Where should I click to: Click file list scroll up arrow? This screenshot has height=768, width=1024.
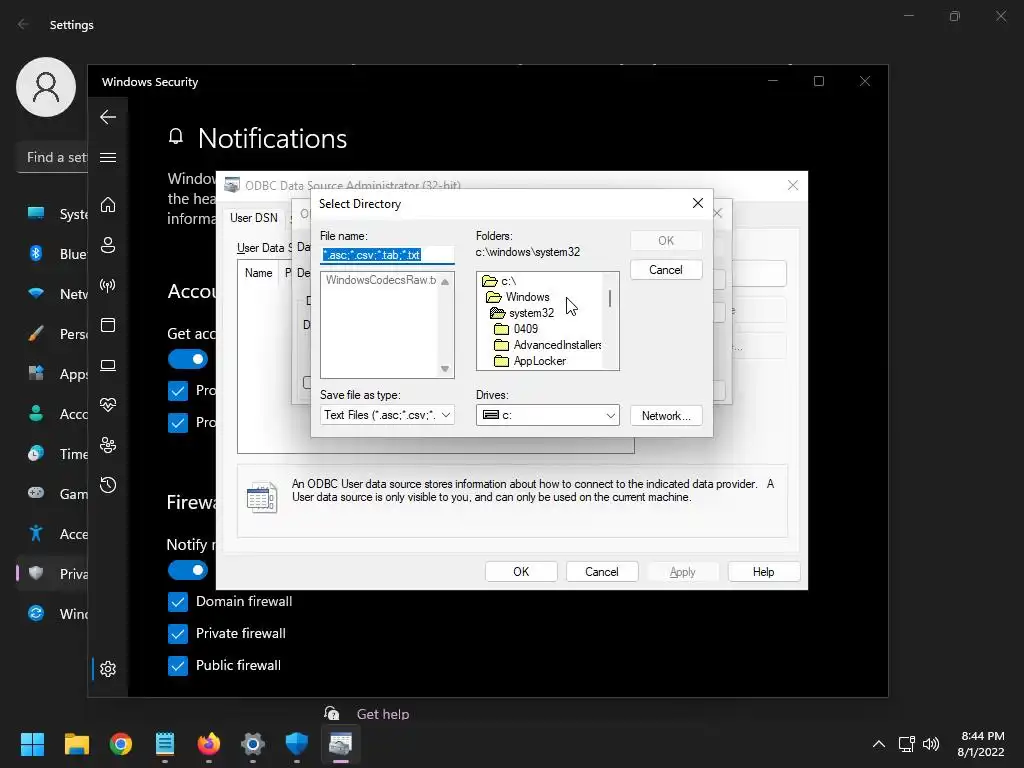click(445, 281)
